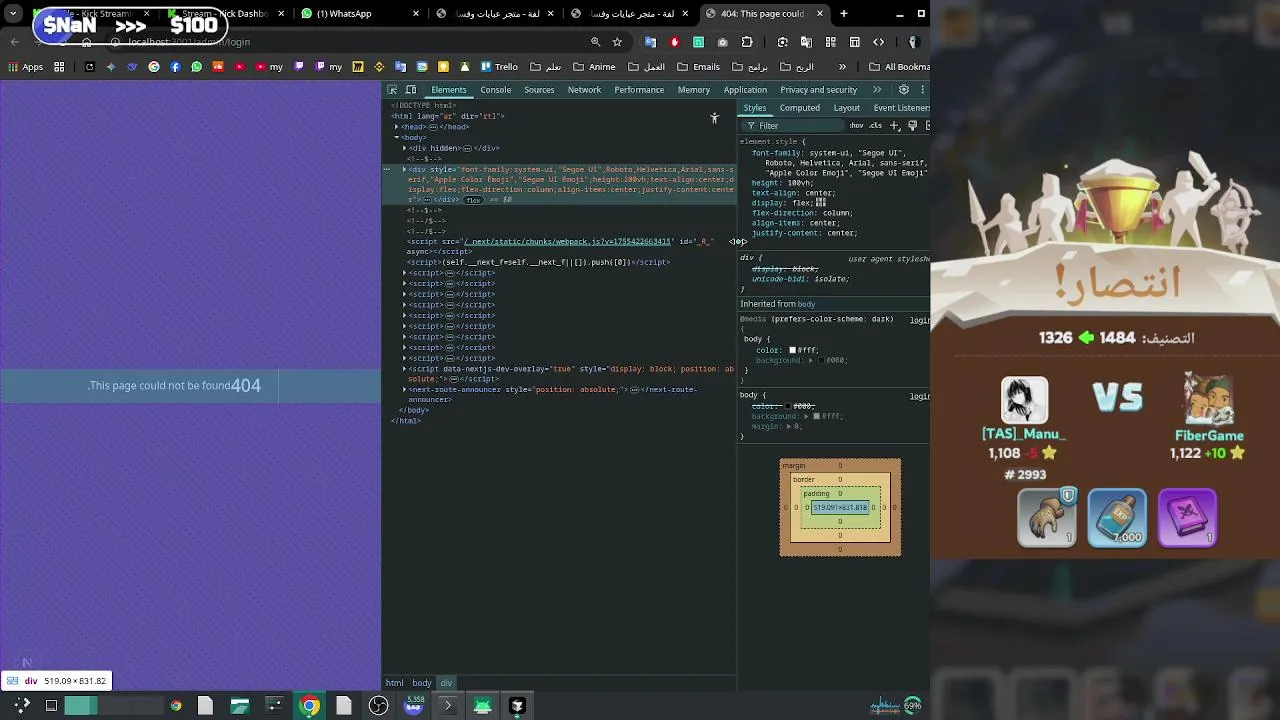Open the Extensions puzzle icon in Chrome toolbar
This screenshot has width=1280, height=720.
pyautogui.click(x=747, y=42)
